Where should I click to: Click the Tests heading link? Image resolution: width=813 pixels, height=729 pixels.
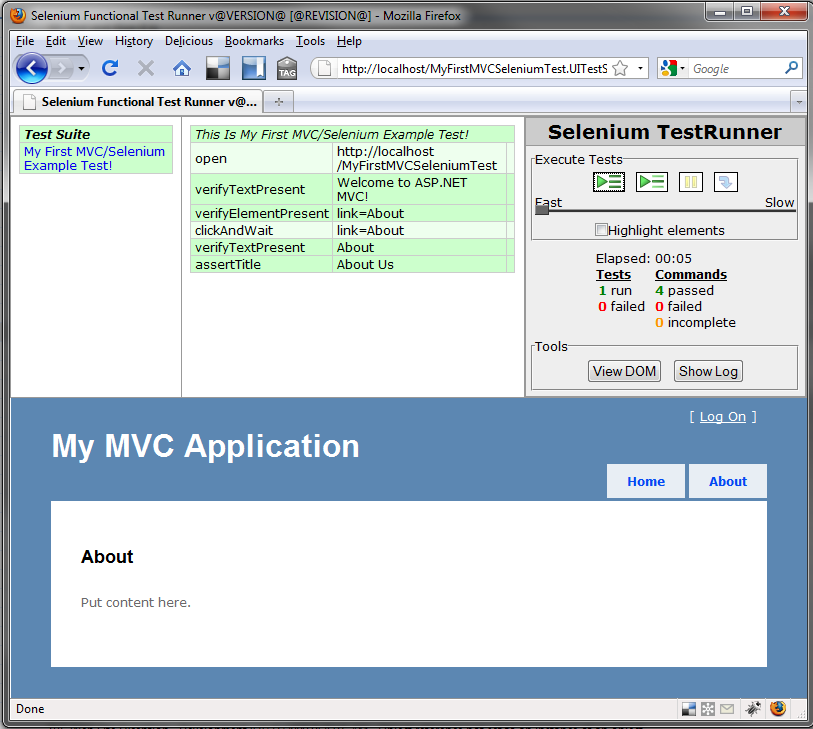tap(613, 274)
